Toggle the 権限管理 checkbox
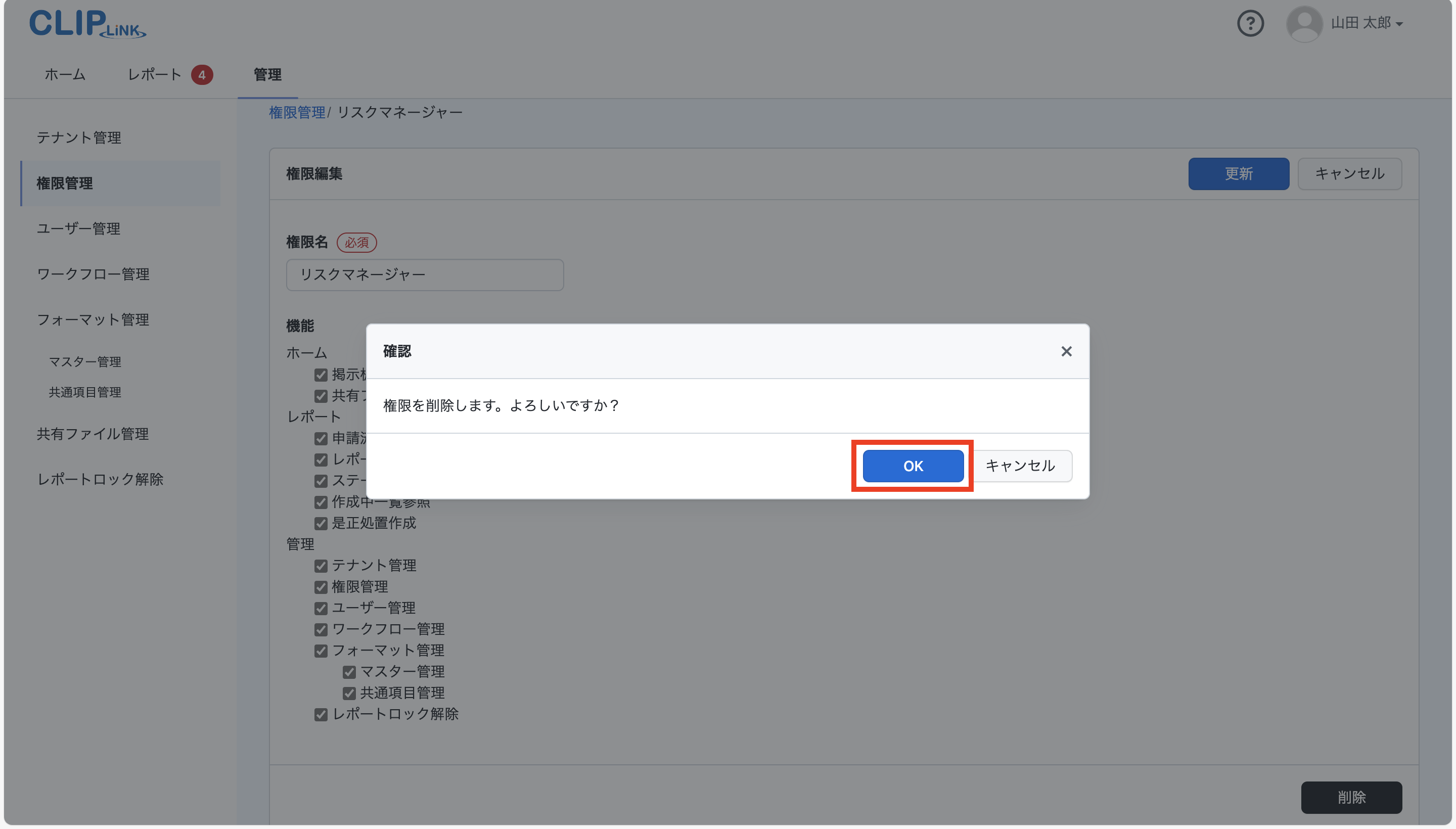 coord(321,587)
